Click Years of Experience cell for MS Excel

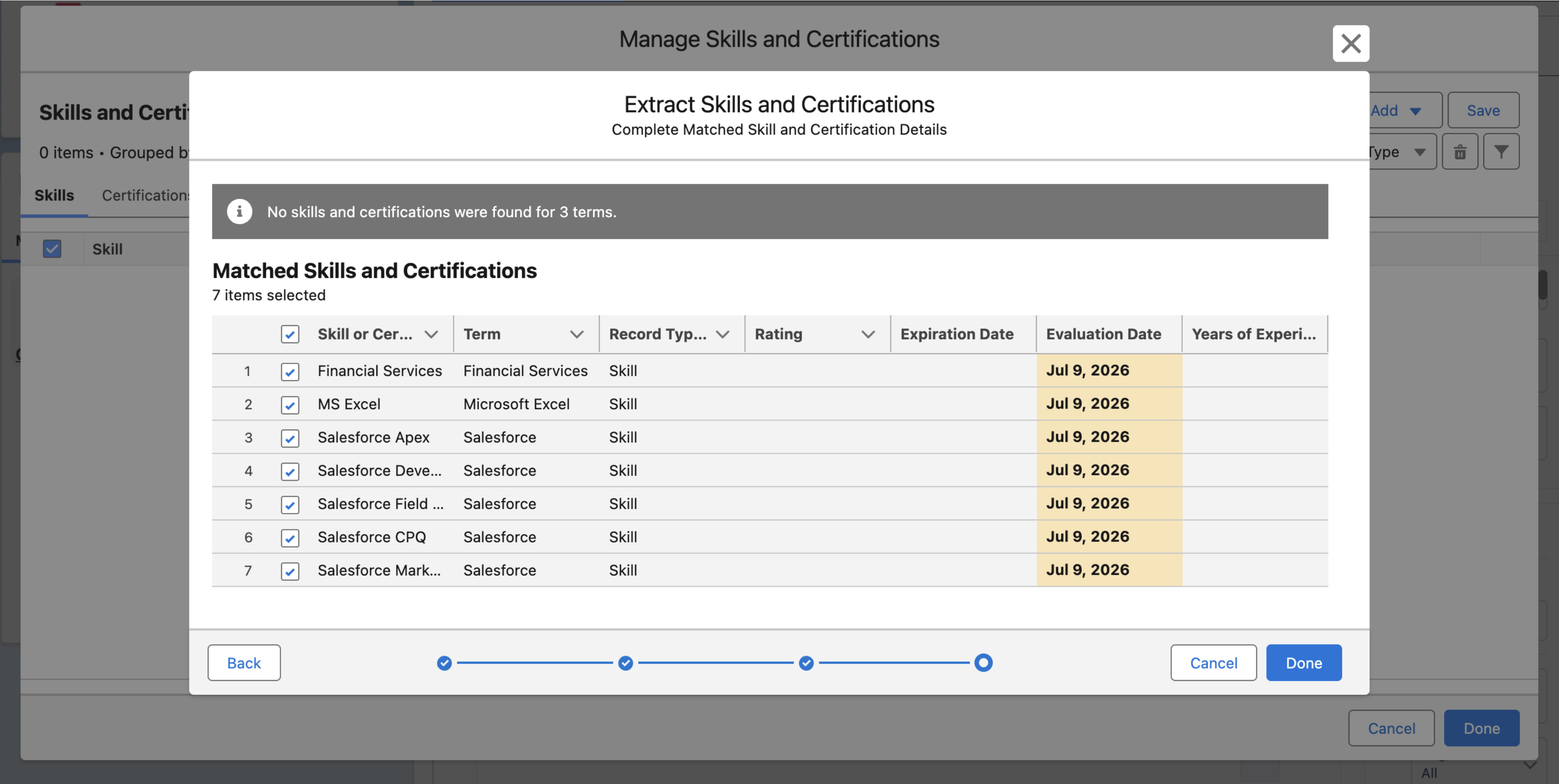pyautogui.click(x=1255, y=404)
